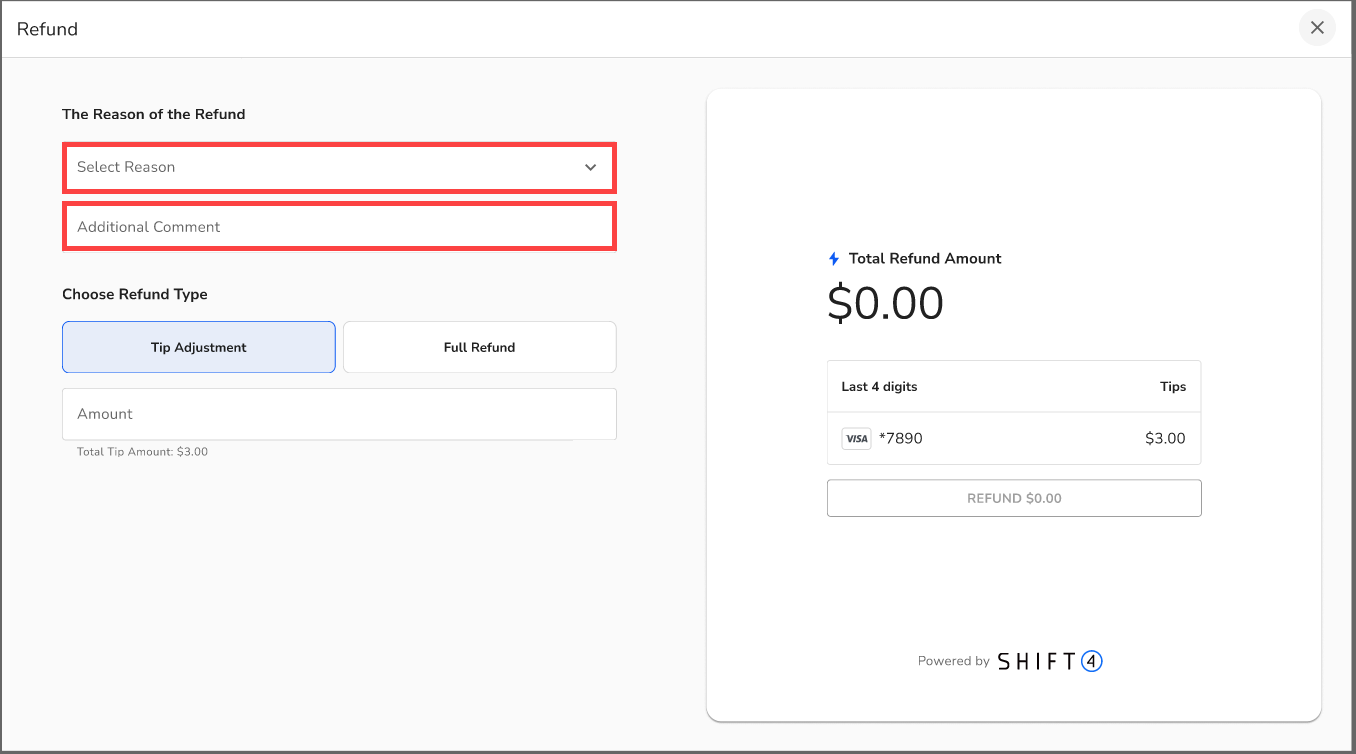Select the Tip Adjustment refund type
Image resolution: width=1356 pixels, height=754 pixels.
198,347
